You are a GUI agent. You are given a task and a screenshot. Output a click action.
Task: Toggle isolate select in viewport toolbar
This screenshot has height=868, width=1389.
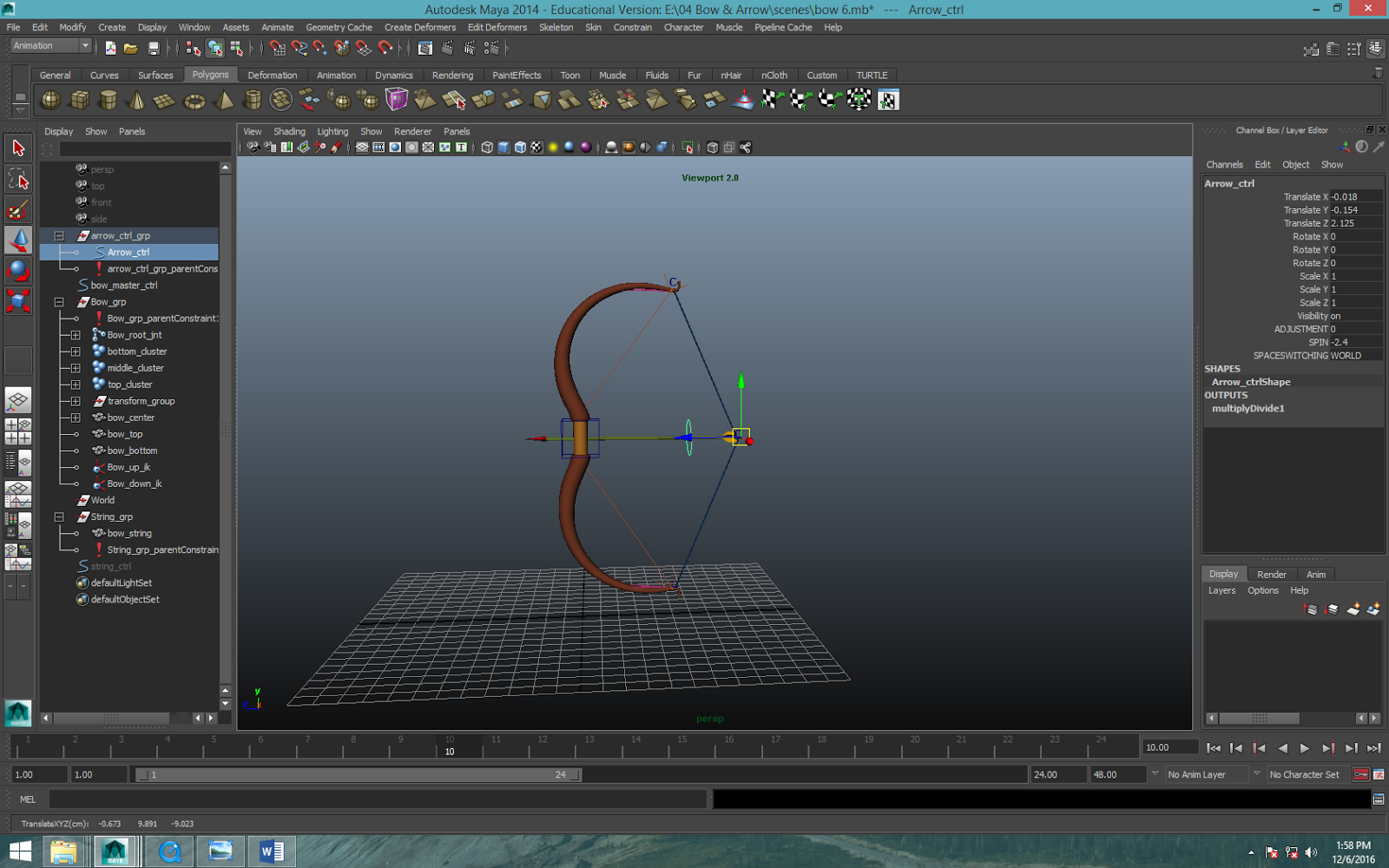click(688, 148)
